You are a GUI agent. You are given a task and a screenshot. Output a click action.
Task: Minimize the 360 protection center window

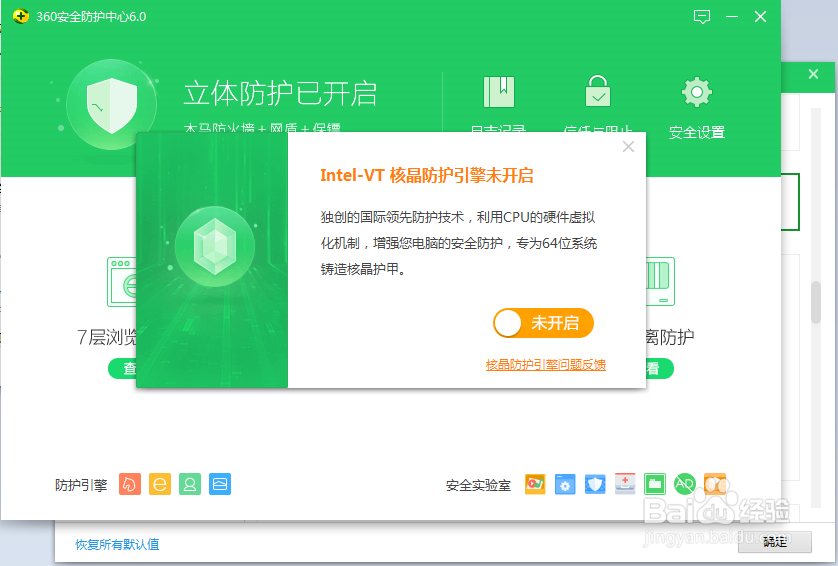tap(732, 17)
